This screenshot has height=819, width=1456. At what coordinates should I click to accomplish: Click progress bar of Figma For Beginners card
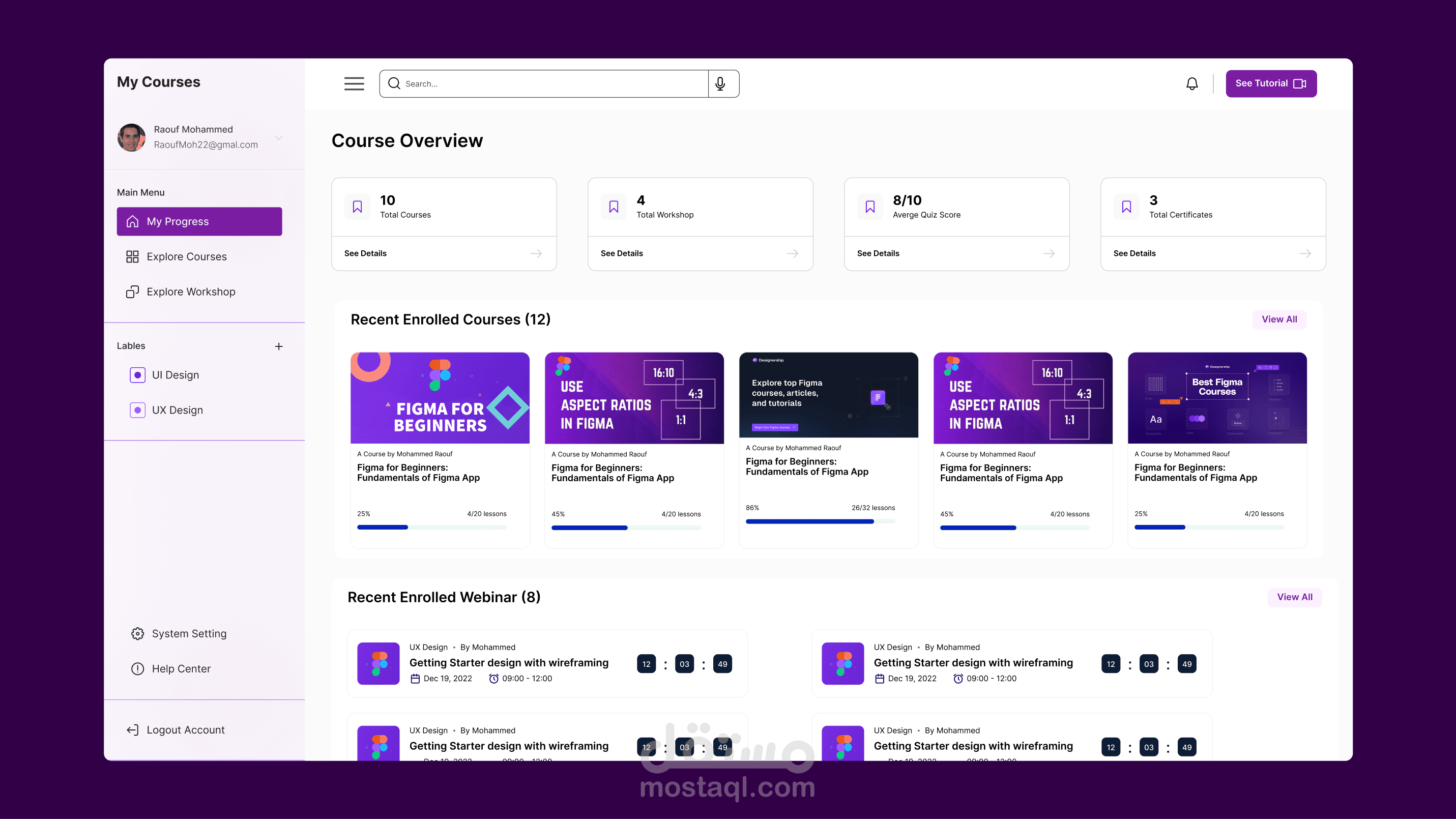click(x=432, y=528)
